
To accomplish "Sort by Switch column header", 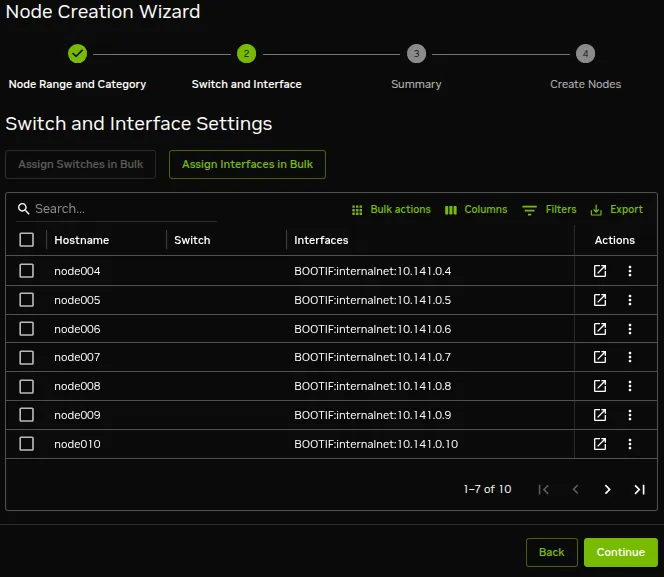I will [192, 240].
